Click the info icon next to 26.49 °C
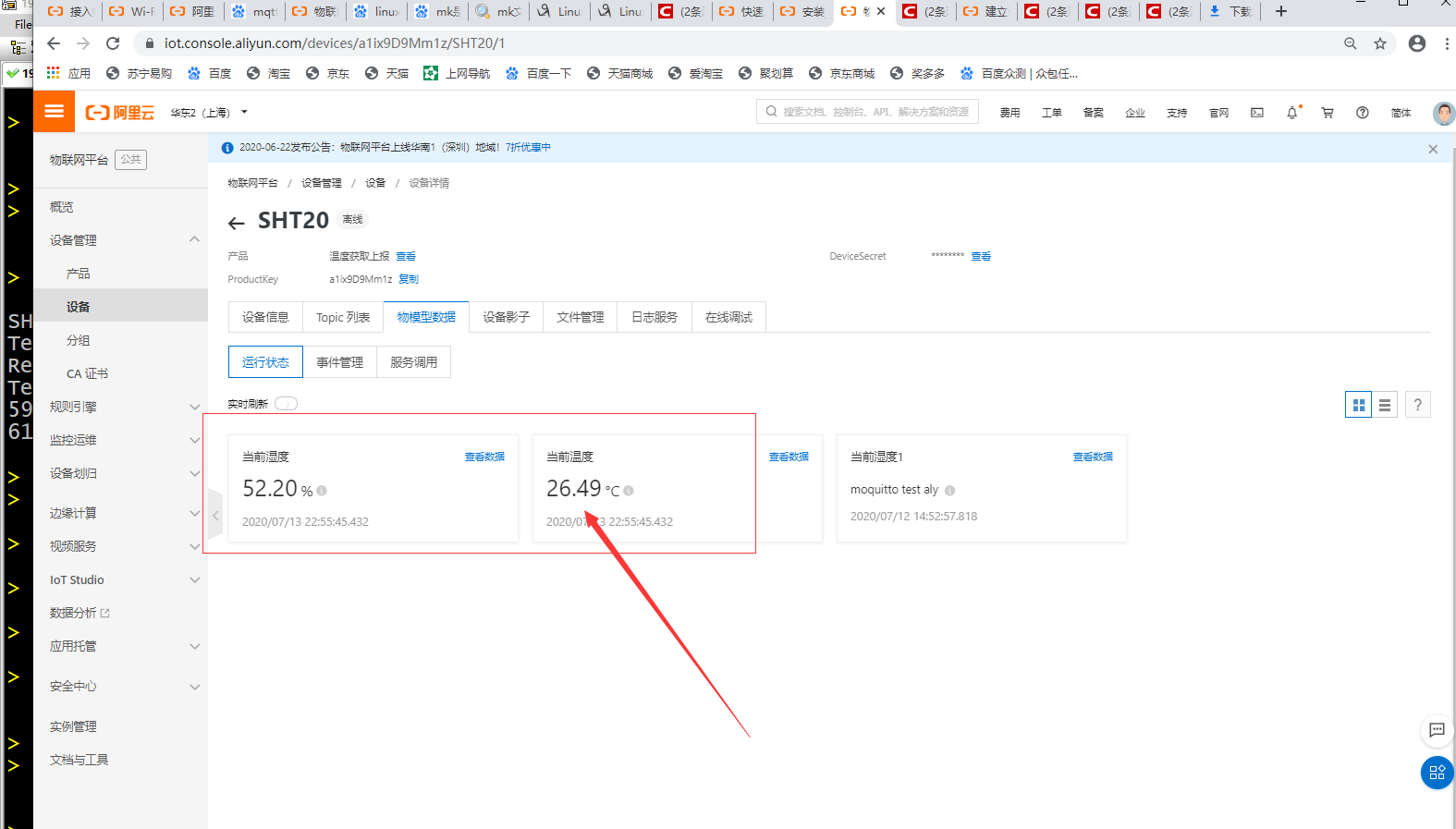The width and height of the screenshot is (1456, 829). coord(629,491)
